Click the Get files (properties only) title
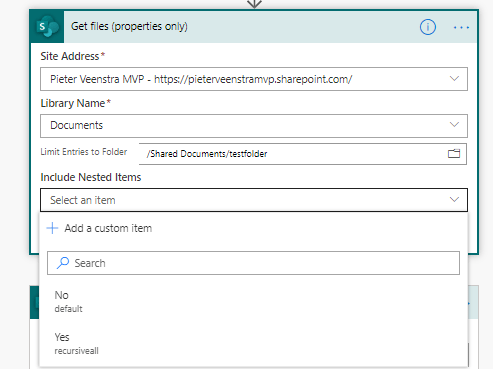 point(129,26)
